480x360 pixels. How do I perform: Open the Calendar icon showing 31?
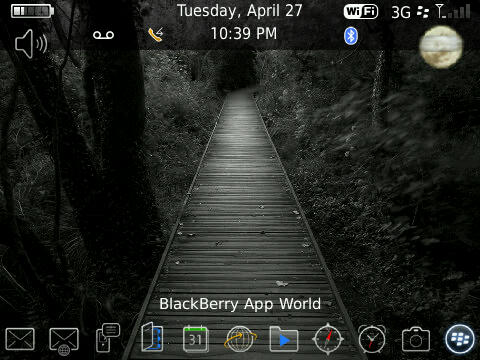click(x=196, y=339)
